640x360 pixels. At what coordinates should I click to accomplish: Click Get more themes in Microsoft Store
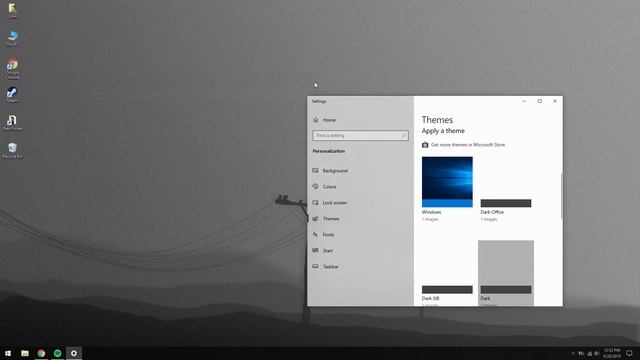pyautogui.click(x=468, y=145)
